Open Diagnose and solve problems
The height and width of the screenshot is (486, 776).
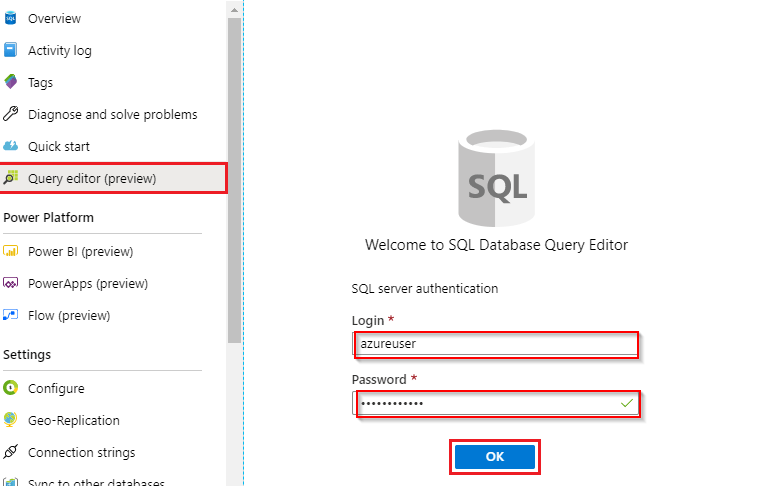click(x=113, y=115)
